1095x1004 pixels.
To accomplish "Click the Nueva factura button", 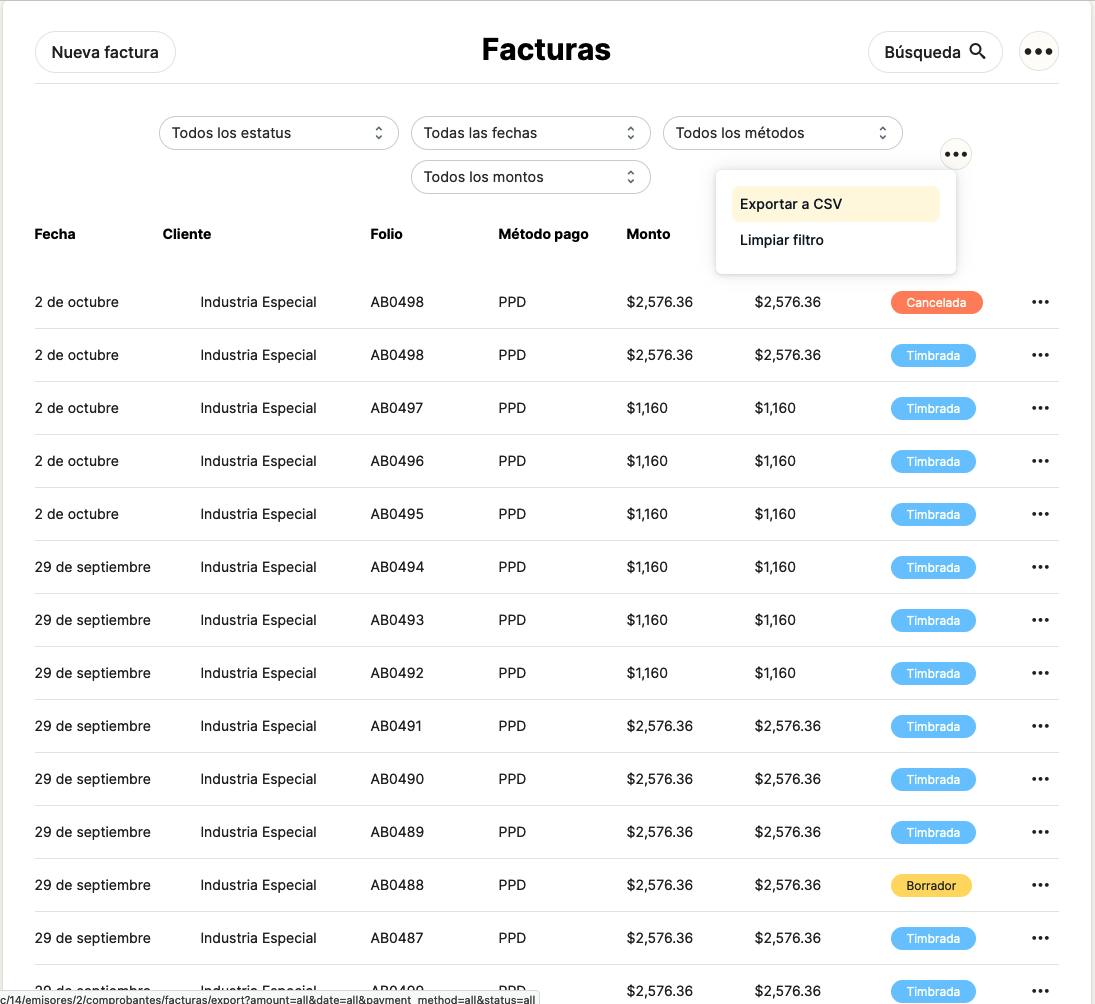I will click(x=105, y=52).
